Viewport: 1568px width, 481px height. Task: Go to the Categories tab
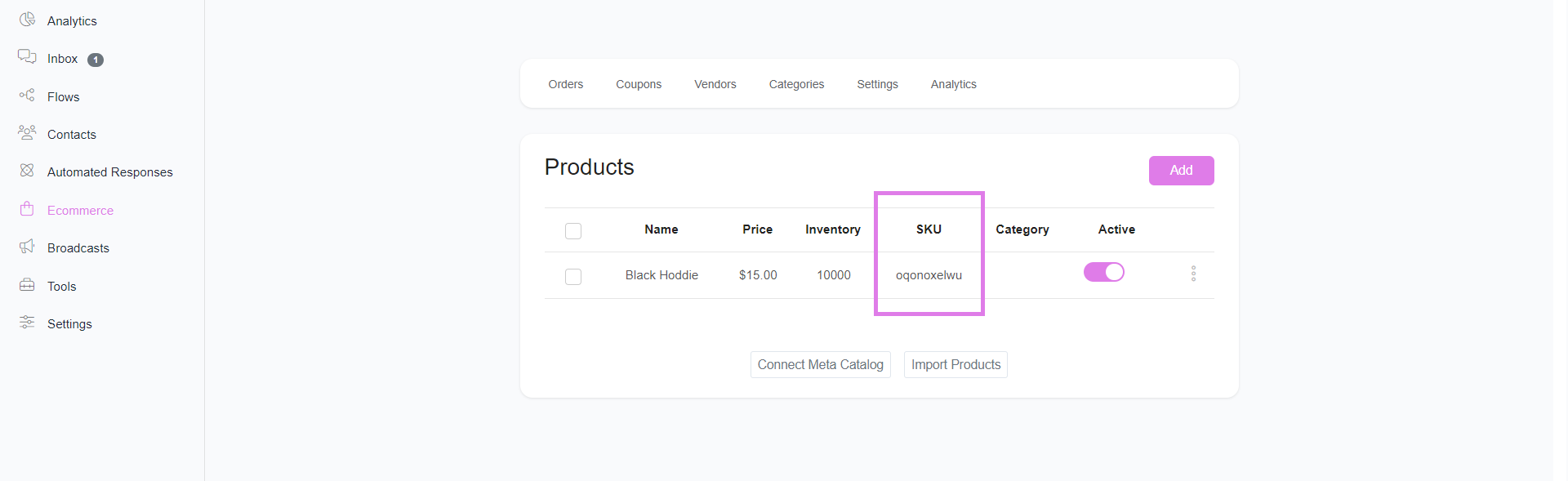coord(796,84)
